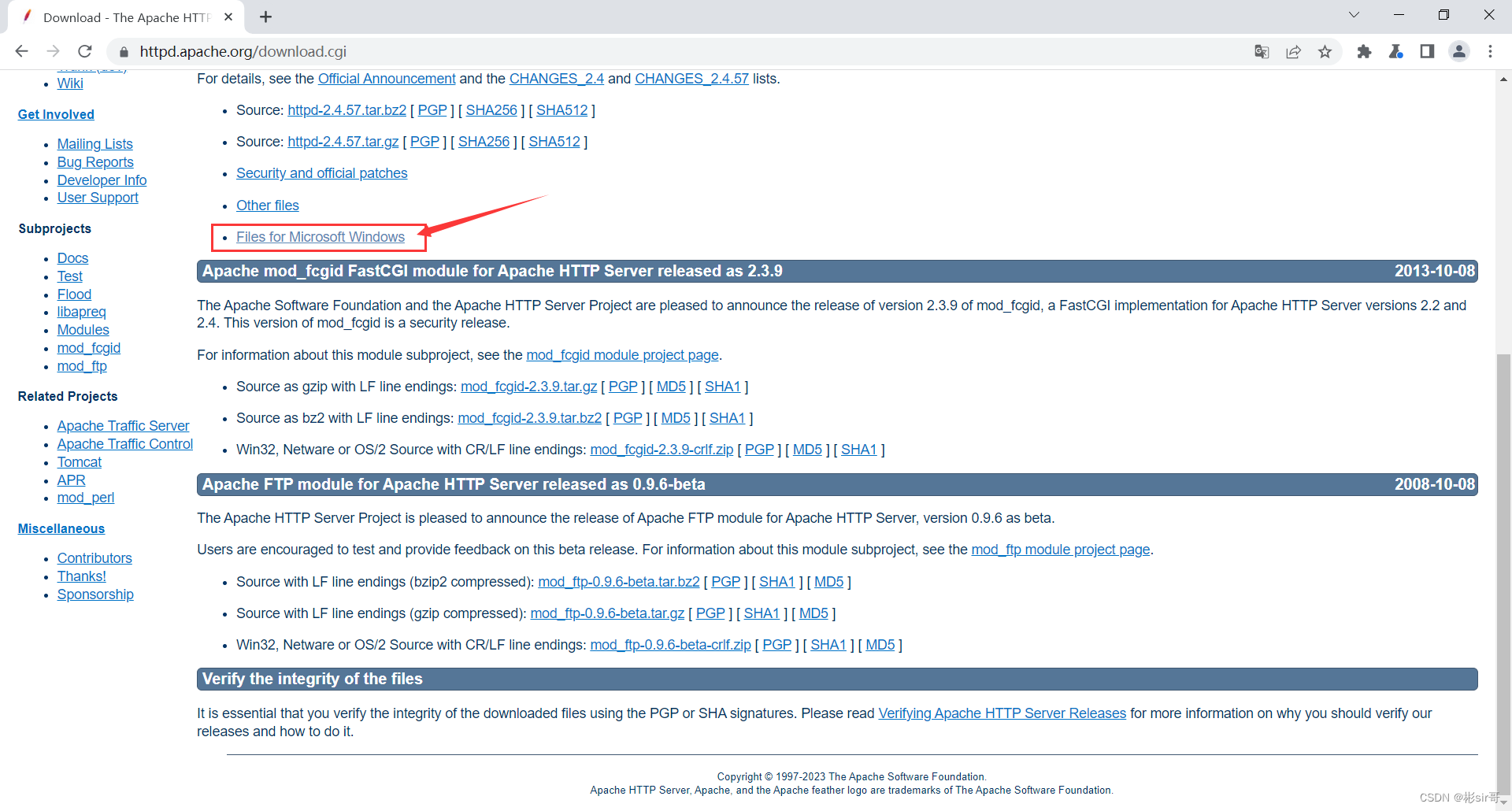Open SHA256 link for httpd-2.4.57.tar.gz
The width and height of the screenshot is (1512, 811).
pos(484,142)
